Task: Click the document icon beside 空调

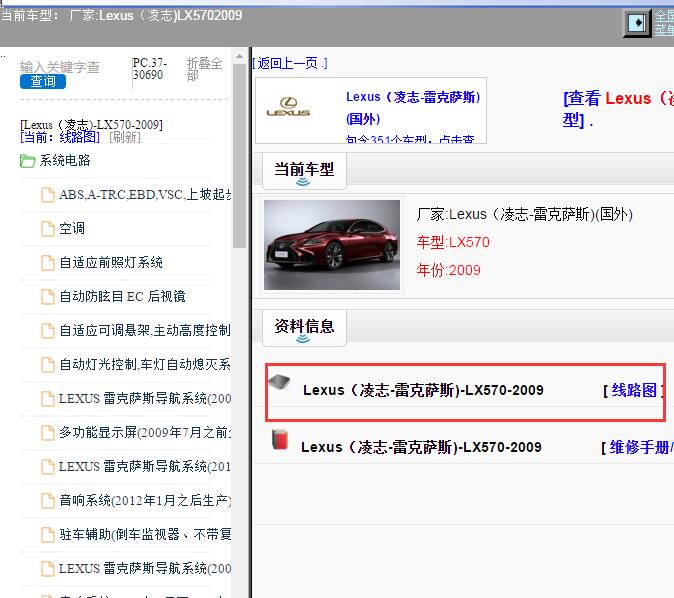Action: pos(48,229)
